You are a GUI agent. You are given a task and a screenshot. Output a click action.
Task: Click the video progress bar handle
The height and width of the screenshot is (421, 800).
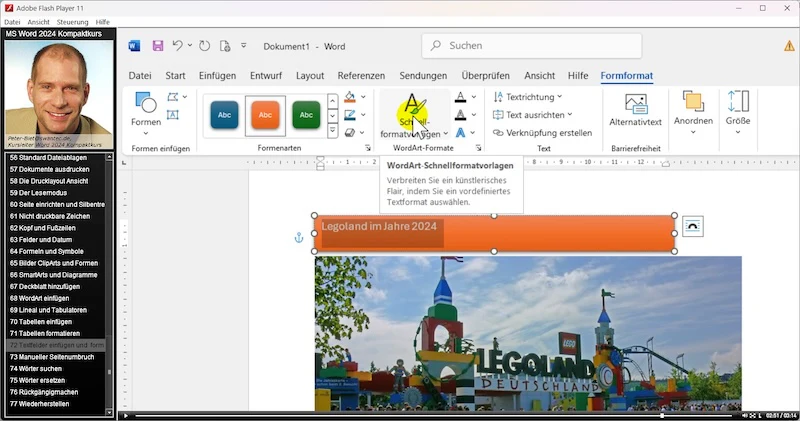(x=662, y=416)
